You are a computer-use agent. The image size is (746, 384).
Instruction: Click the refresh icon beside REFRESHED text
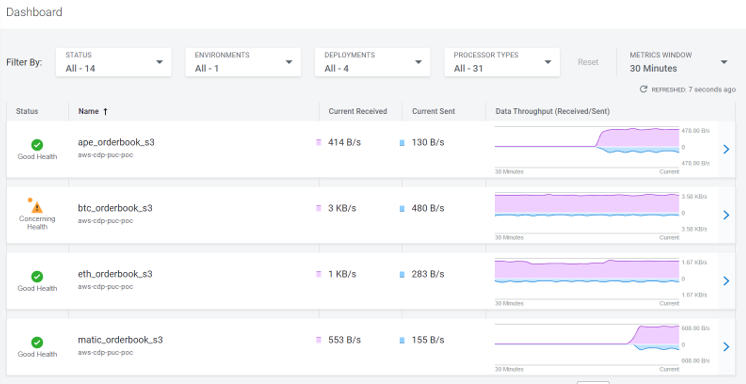click(643, 89)
